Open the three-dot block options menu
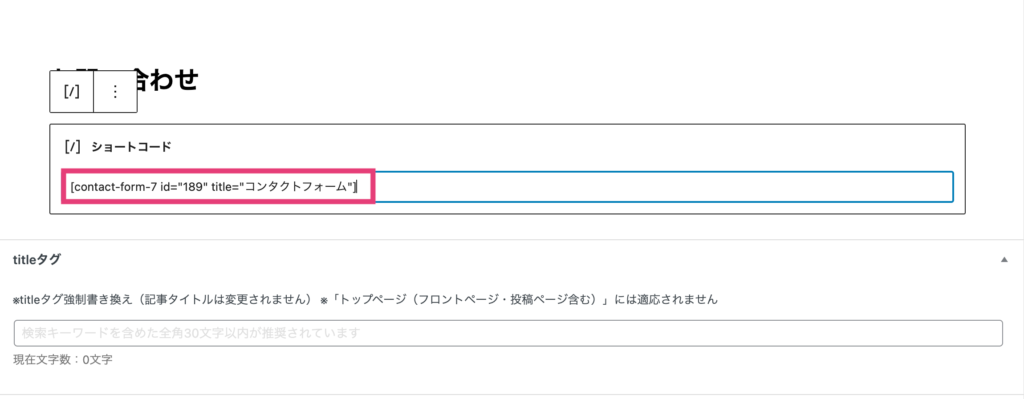Image resolution: width=1024 pixels, height=399 pixels. [116, 91]
